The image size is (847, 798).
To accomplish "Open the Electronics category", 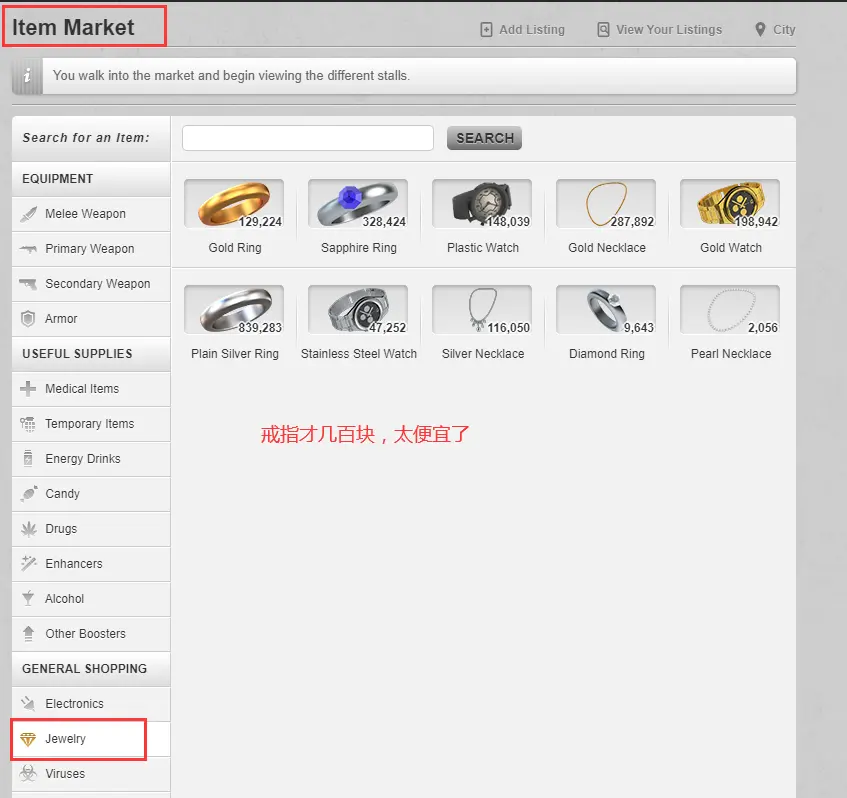I will point(74,704).
